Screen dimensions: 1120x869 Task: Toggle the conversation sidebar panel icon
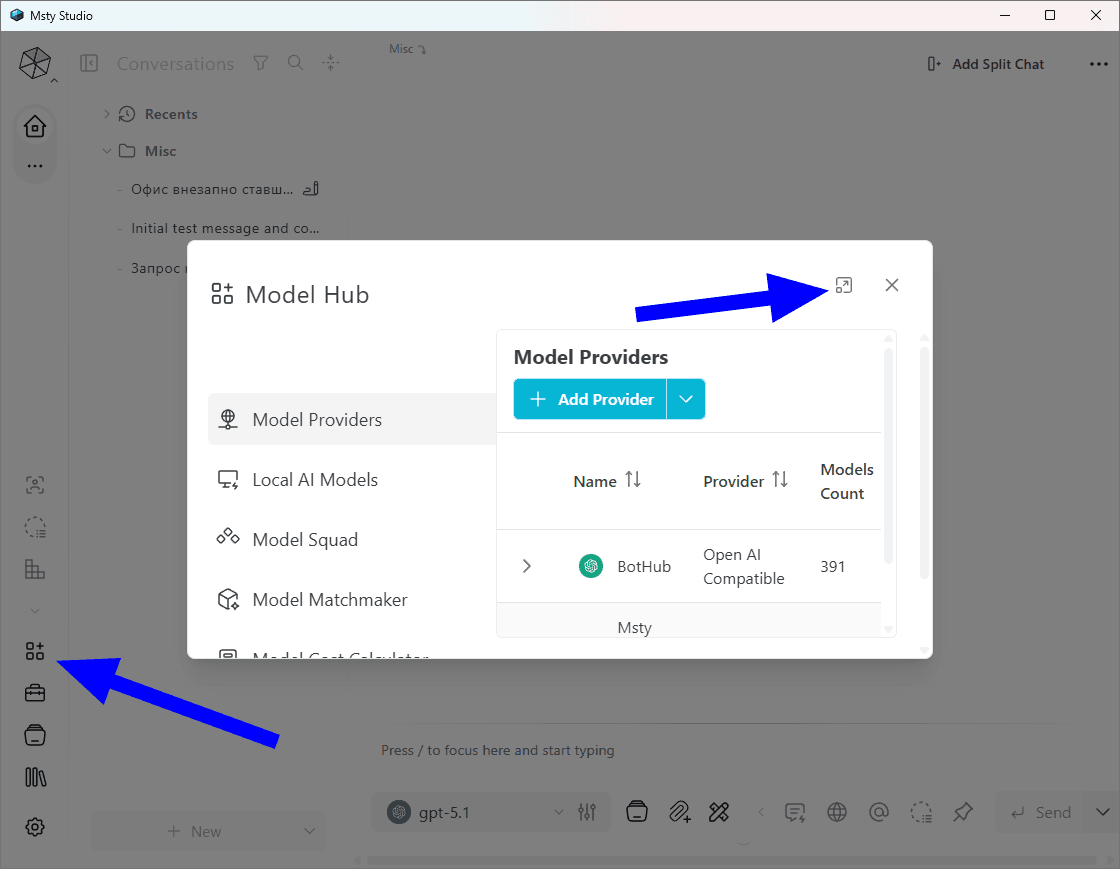point(89,64)
